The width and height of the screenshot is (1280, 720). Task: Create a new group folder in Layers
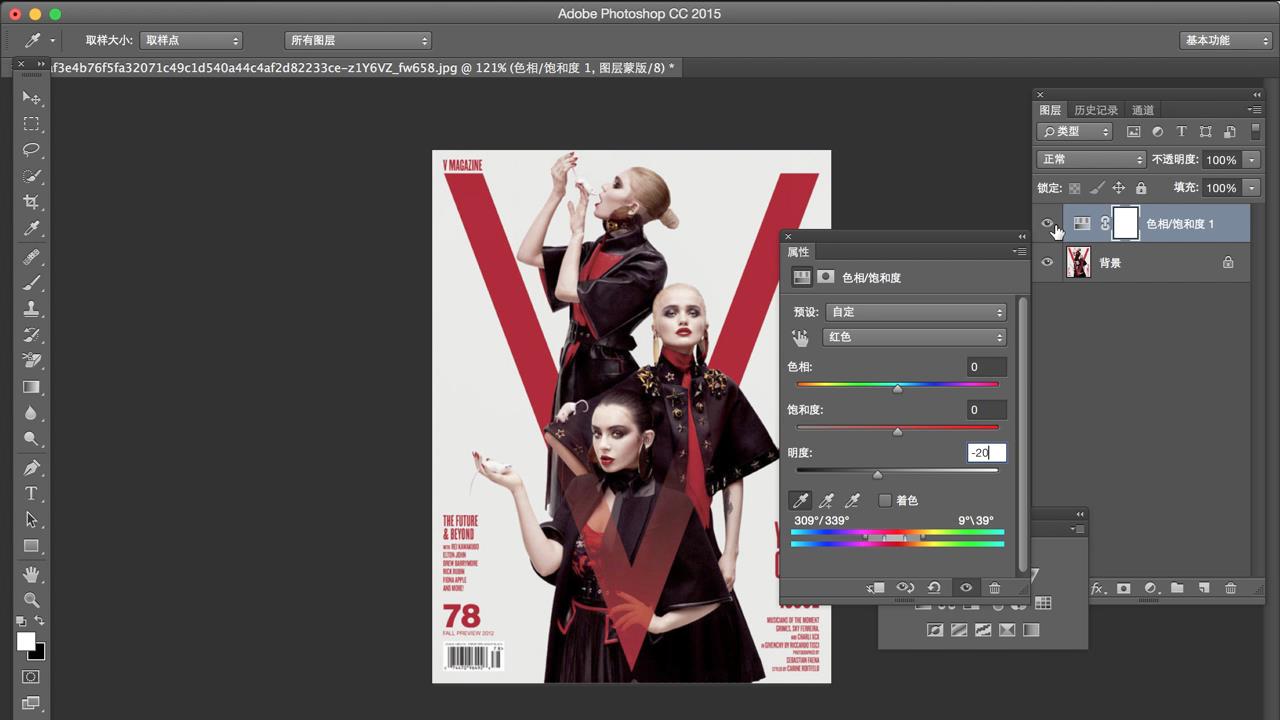tap(1177, 588)
